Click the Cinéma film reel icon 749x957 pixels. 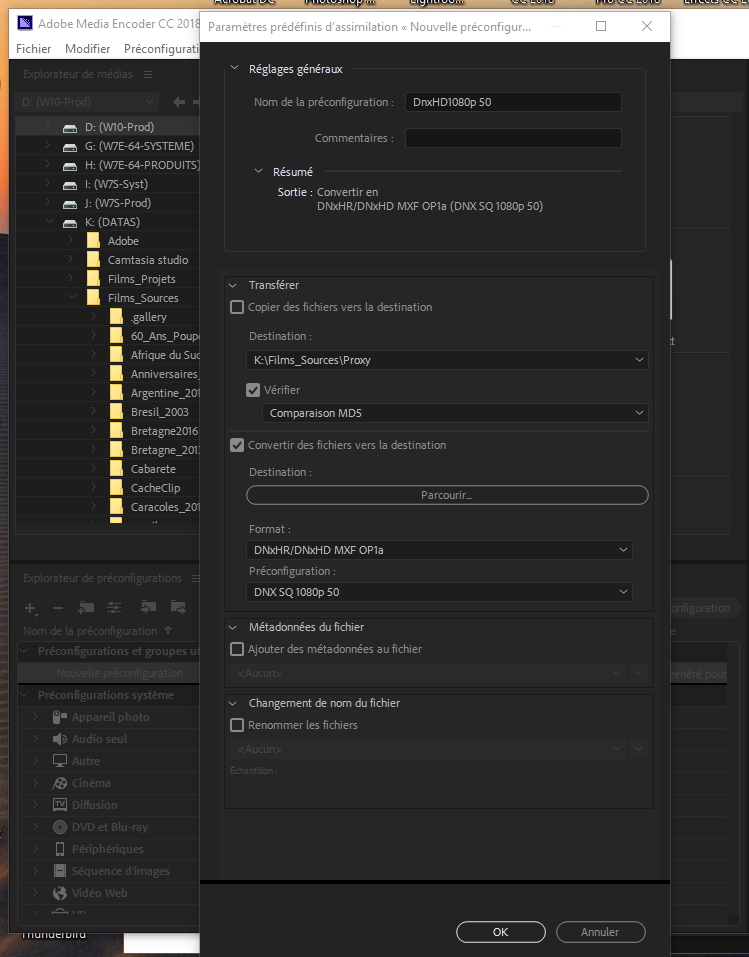pyautogui.click(x=60, y=783)
